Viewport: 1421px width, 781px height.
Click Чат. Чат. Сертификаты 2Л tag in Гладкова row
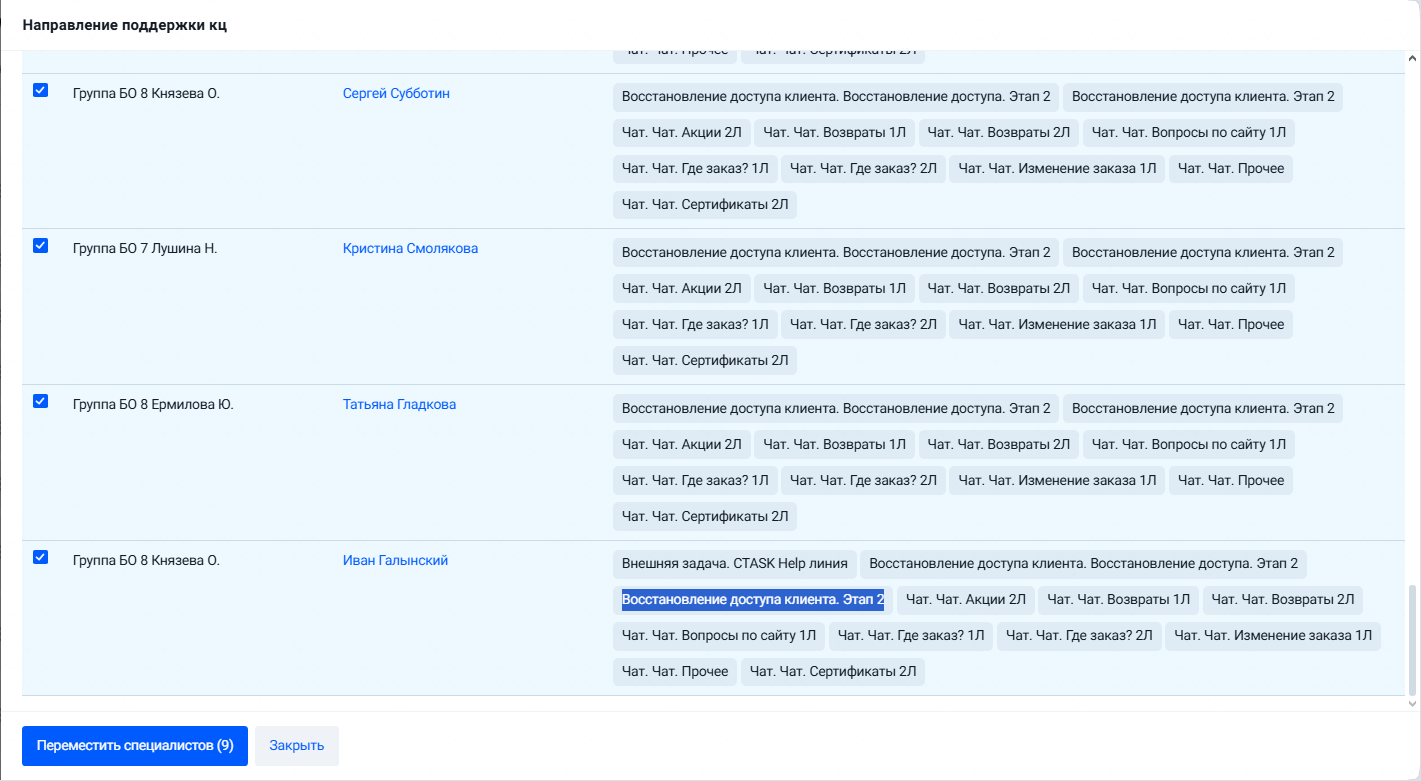tap(704, 516)
